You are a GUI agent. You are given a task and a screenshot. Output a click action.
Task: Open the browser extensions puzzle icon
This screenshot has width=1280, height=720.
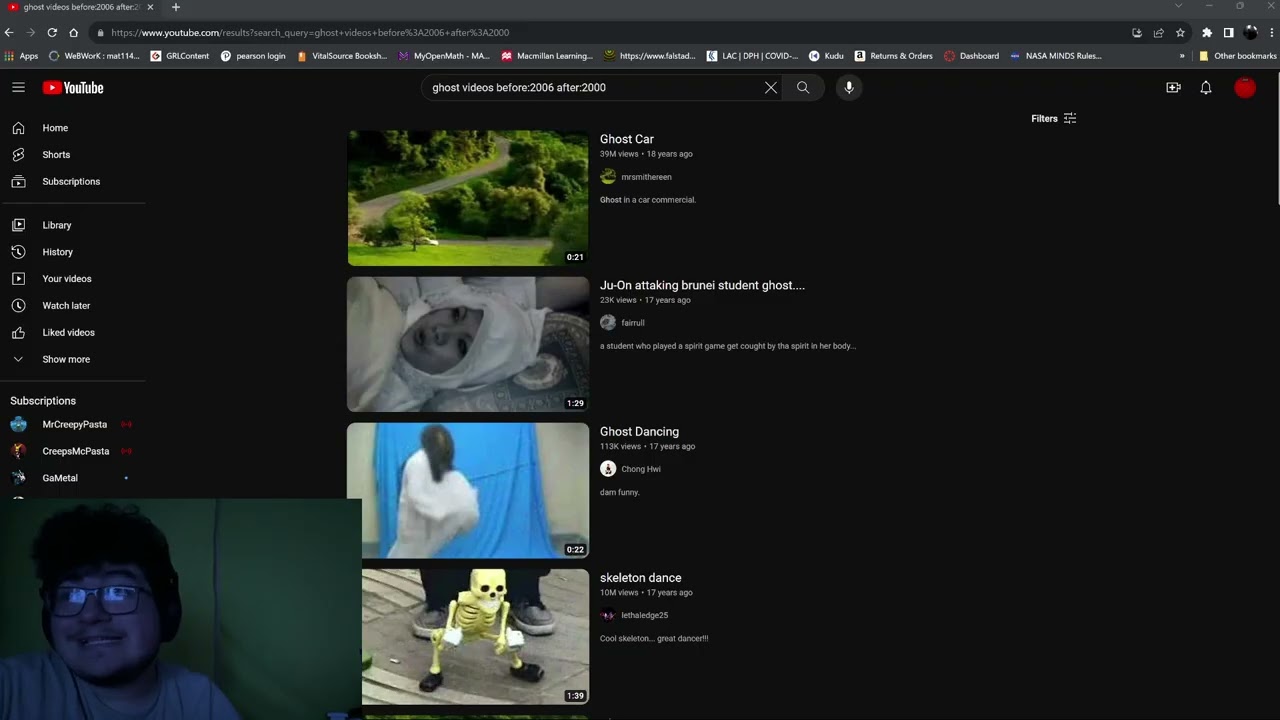[x=1207, y=32]
